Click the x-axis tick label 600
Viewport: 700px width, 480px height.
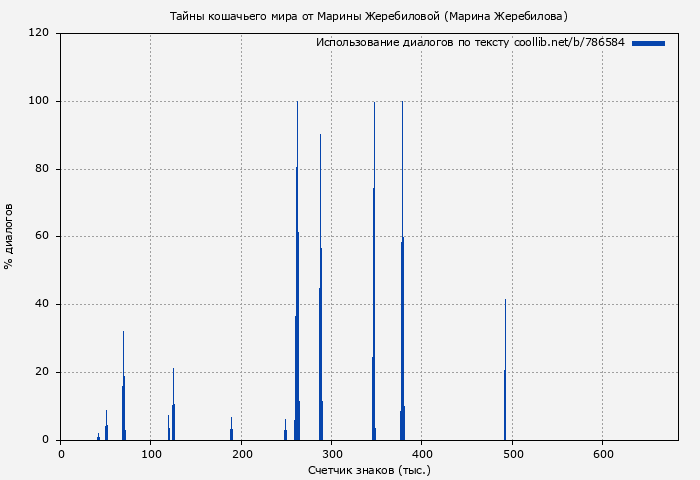(602, 454)
